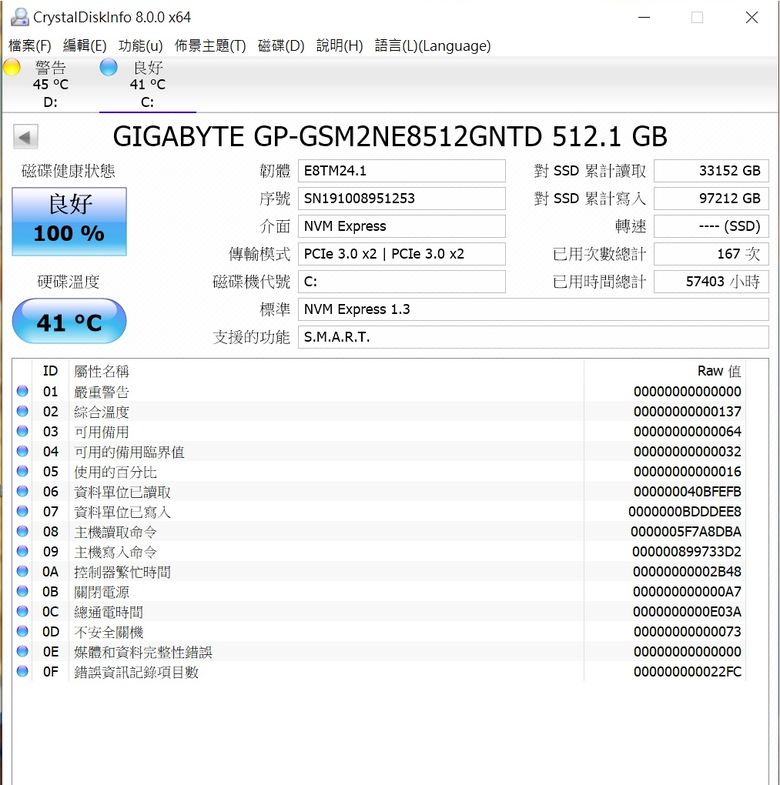Click the interface field NVM Express

[x=402, y=226]
